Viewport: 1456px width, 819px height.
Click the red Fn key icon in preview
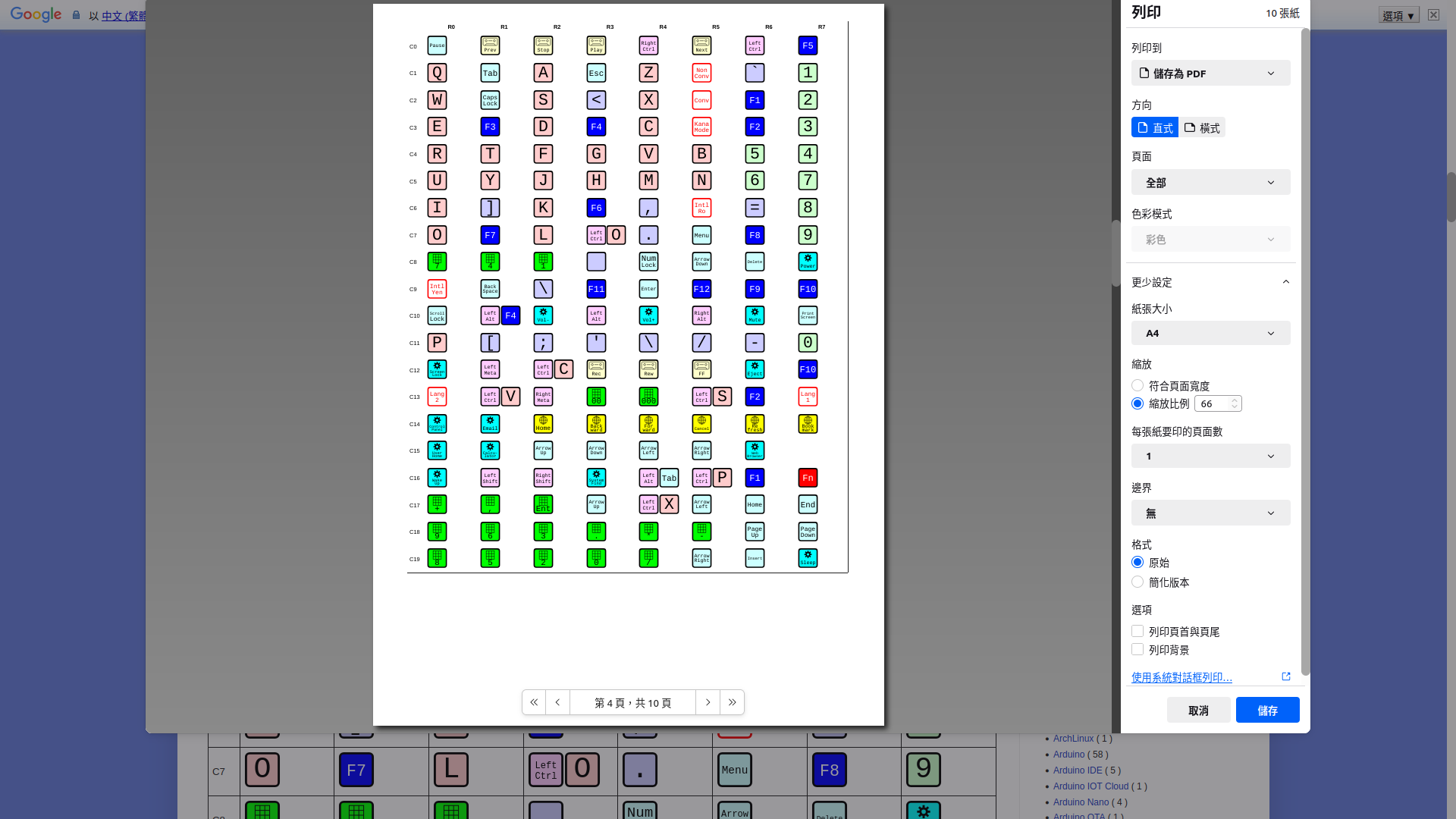click(x=808, y=478)
